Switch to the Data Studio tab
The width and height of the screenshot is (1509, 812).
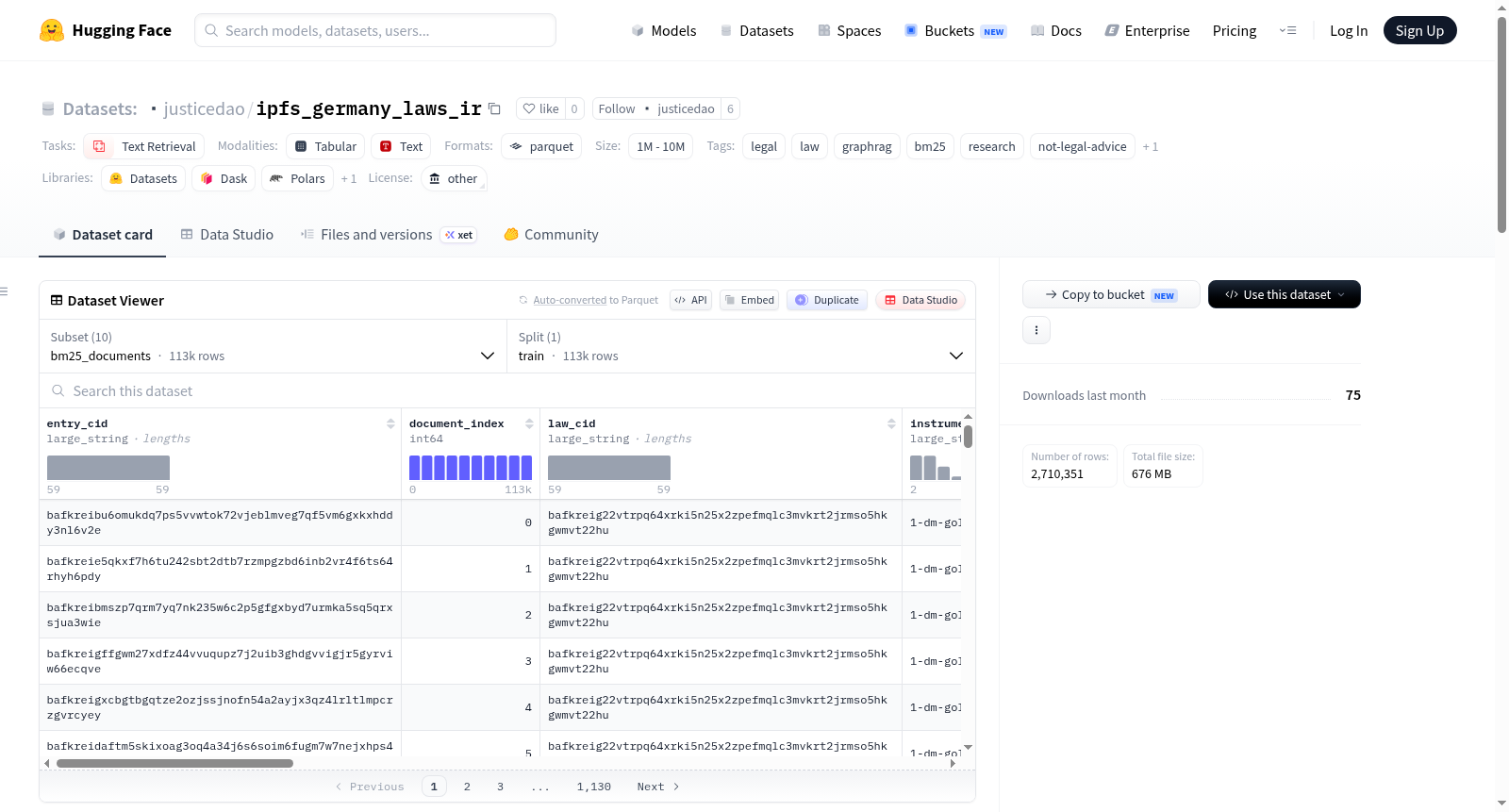[227, 235]
